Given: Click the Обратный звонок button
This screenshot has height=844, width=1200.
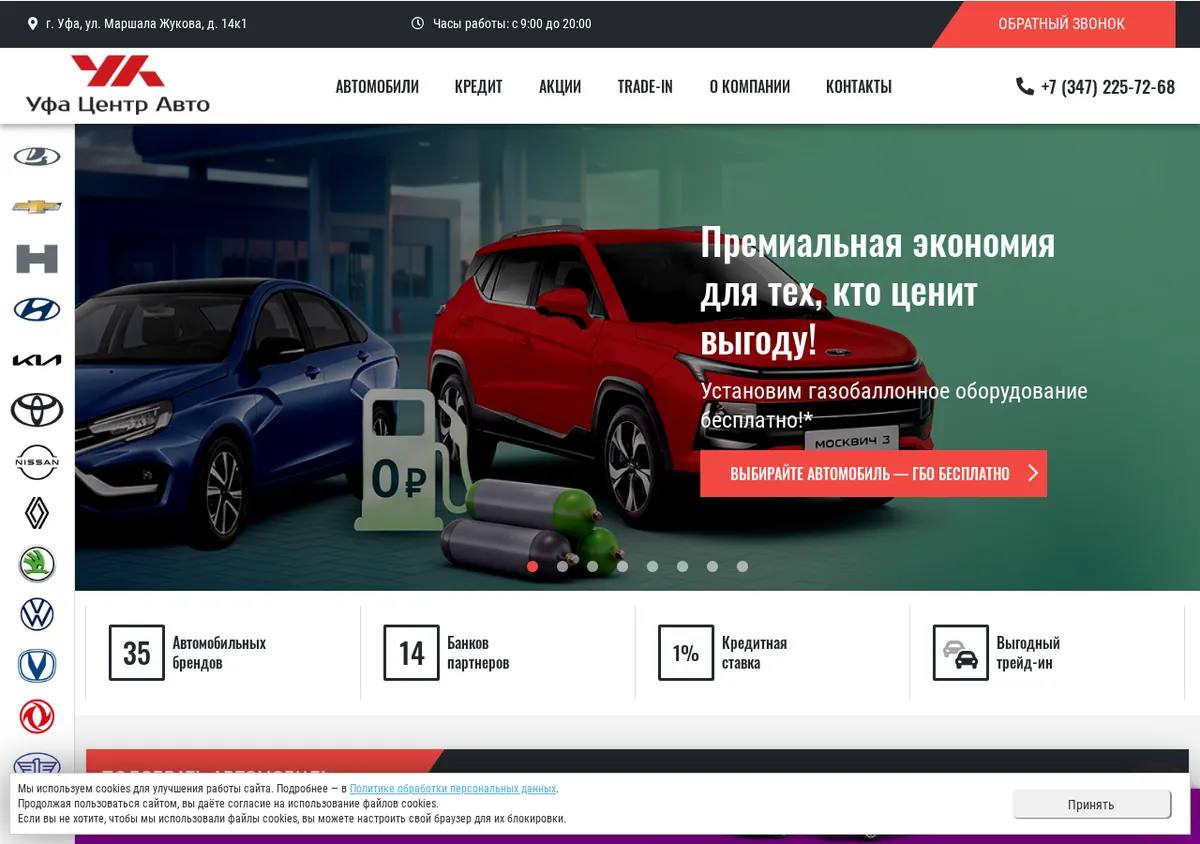Looking at the screenshot, I should point(1061,24).
